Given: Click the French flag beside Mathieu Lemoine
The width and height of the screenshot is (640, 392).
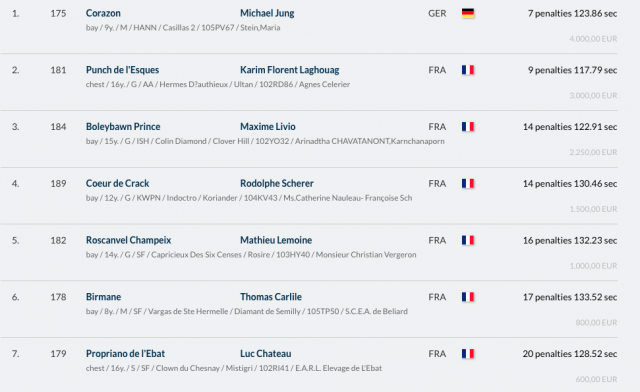Looking at the screenshot, I should click(x=468, y=241).
